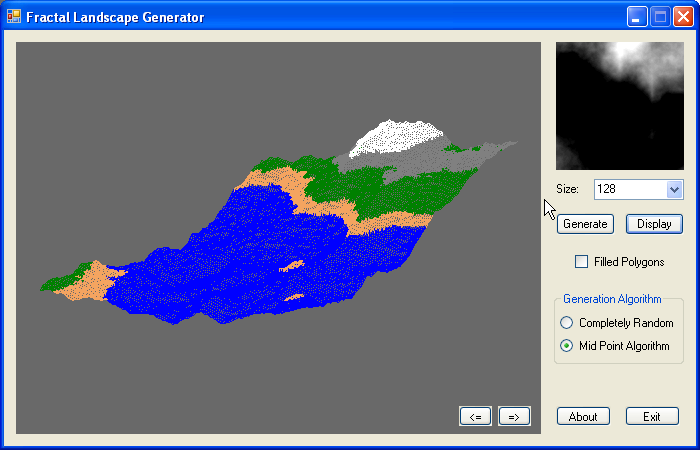Click the Display button

(654, 224)
